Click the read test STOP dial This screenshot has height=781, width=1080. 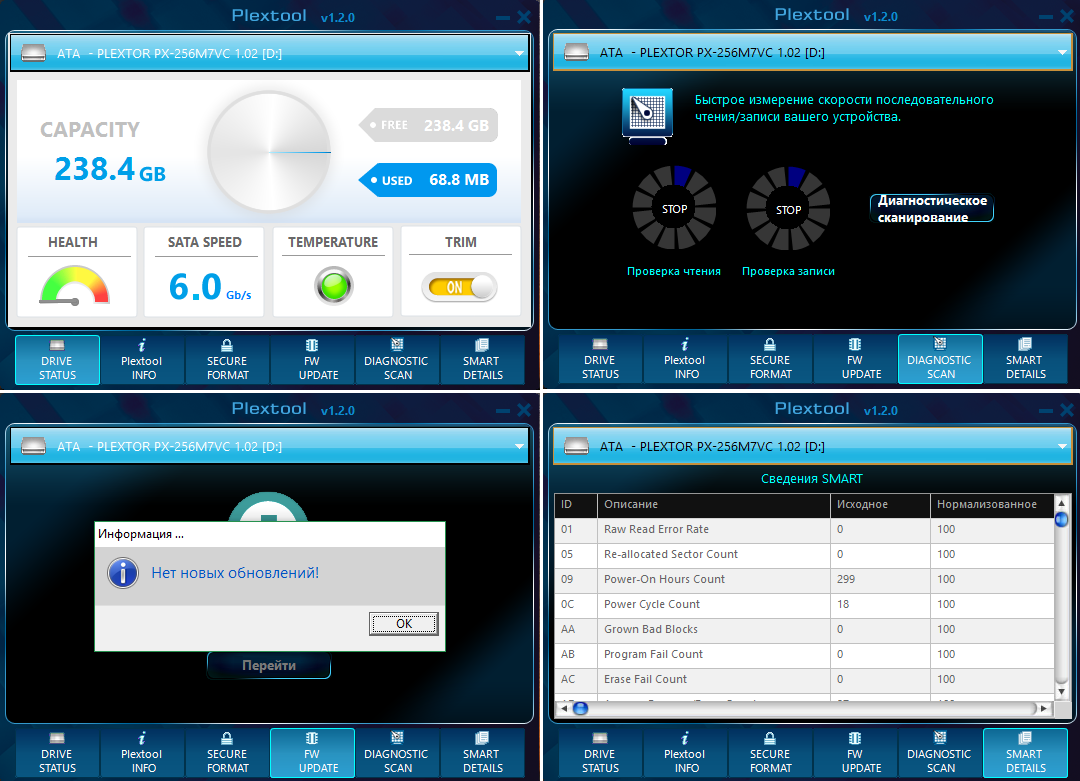(x=674, y=209)
